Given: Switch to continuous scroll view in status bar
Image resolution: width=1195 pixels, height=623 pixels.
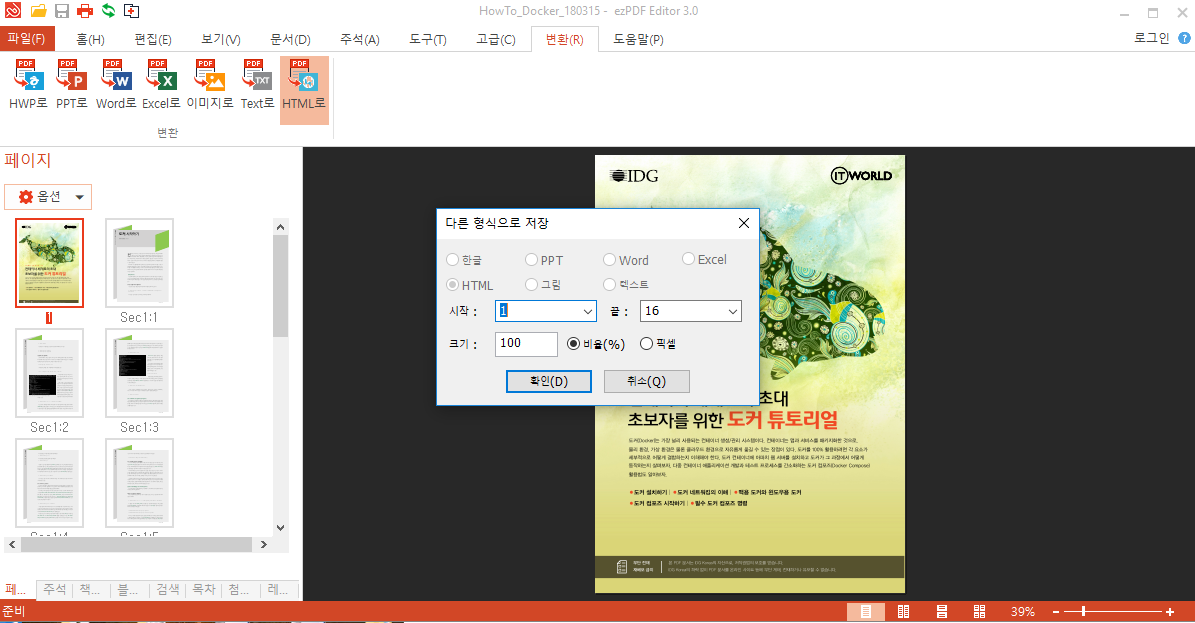Looking at the screenshot, I should point(942,612).
